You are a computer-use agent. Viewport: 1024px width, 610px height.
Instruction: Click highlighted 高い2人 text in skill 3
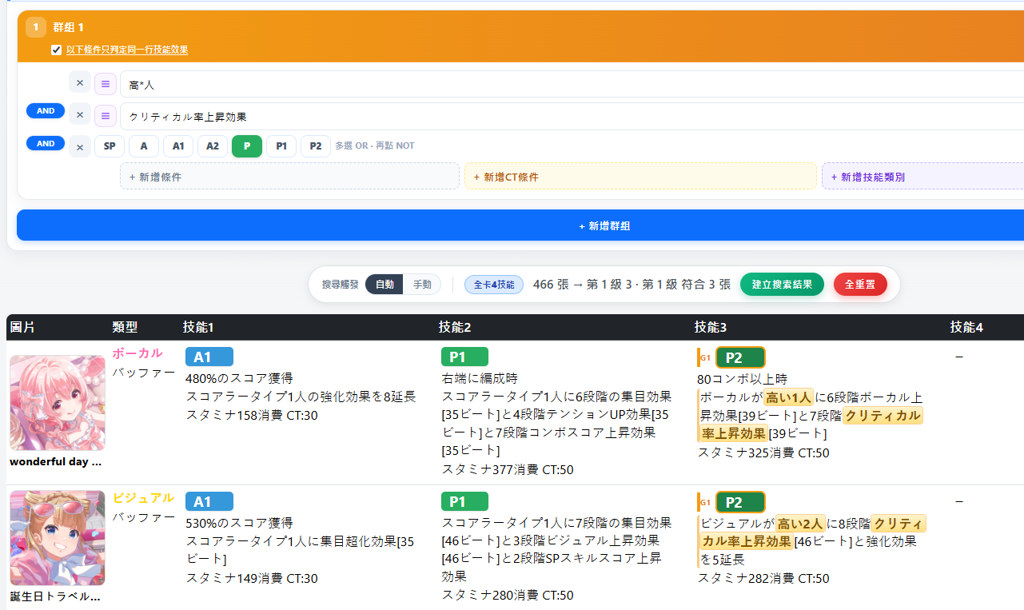pyautogui.click(x=800, y=523)
